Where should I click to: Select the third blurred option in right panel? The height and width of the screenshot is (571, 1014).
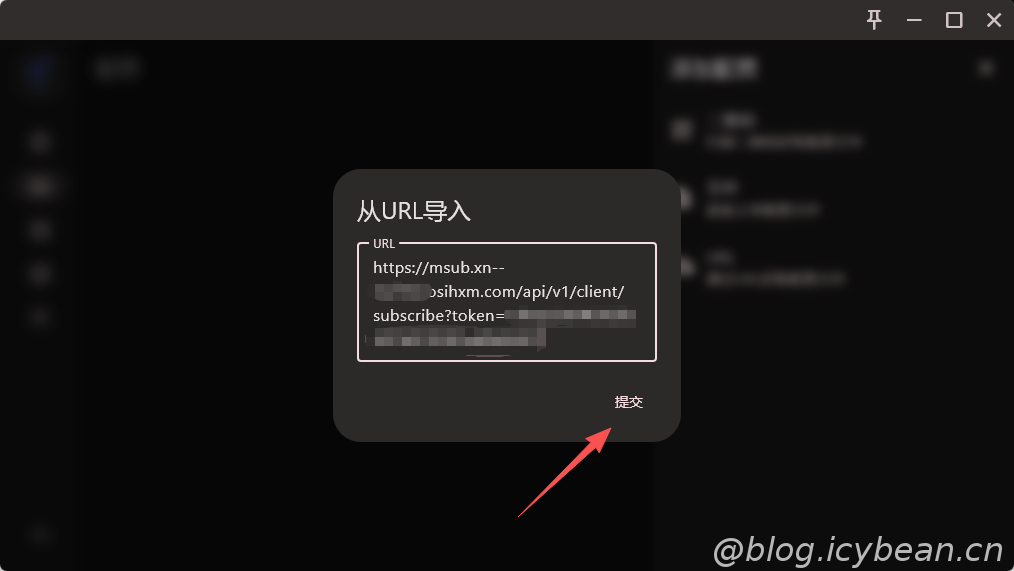[x=763, y=268]
